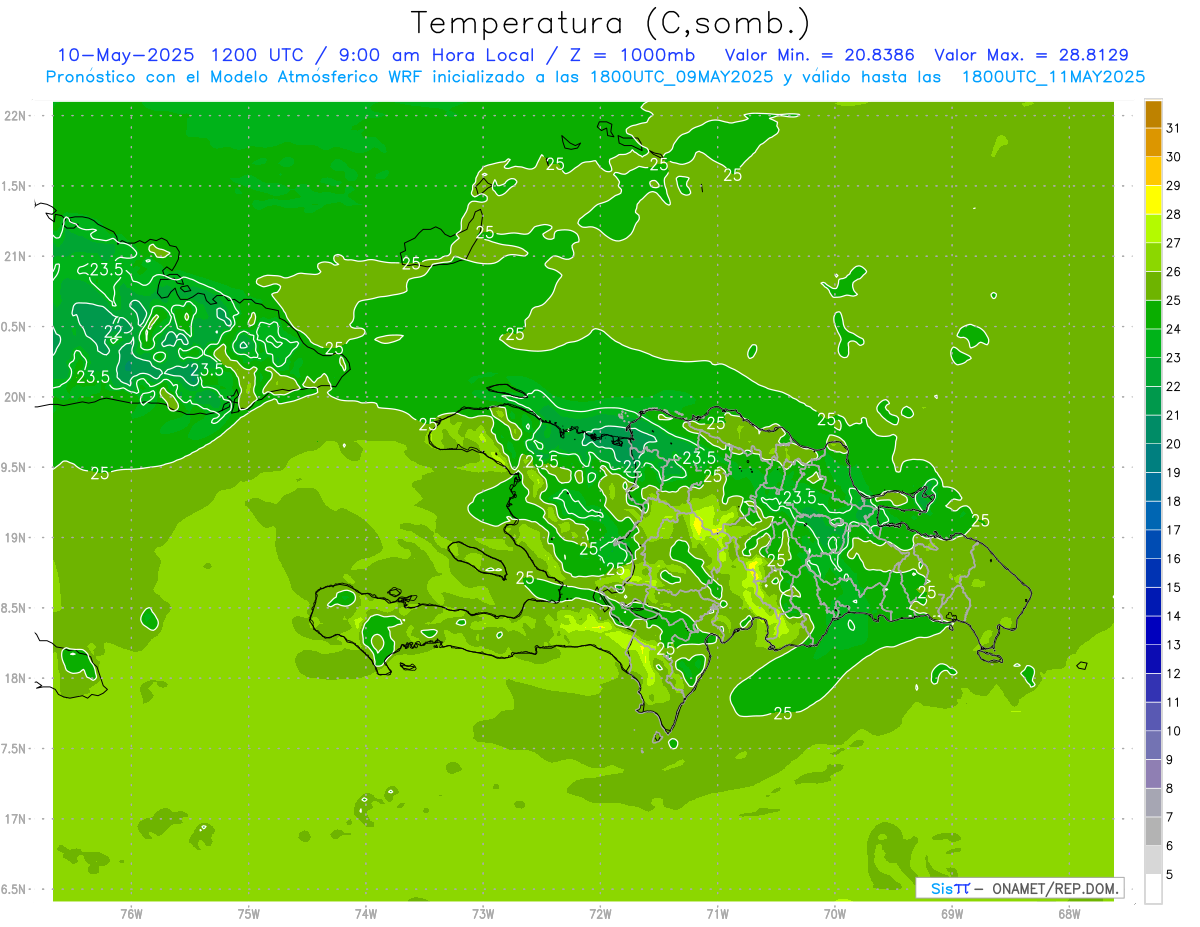Pick the purple swatch between legend 8 and 9
This screenshot has width=1200, height=927.
coord(1153,774)
